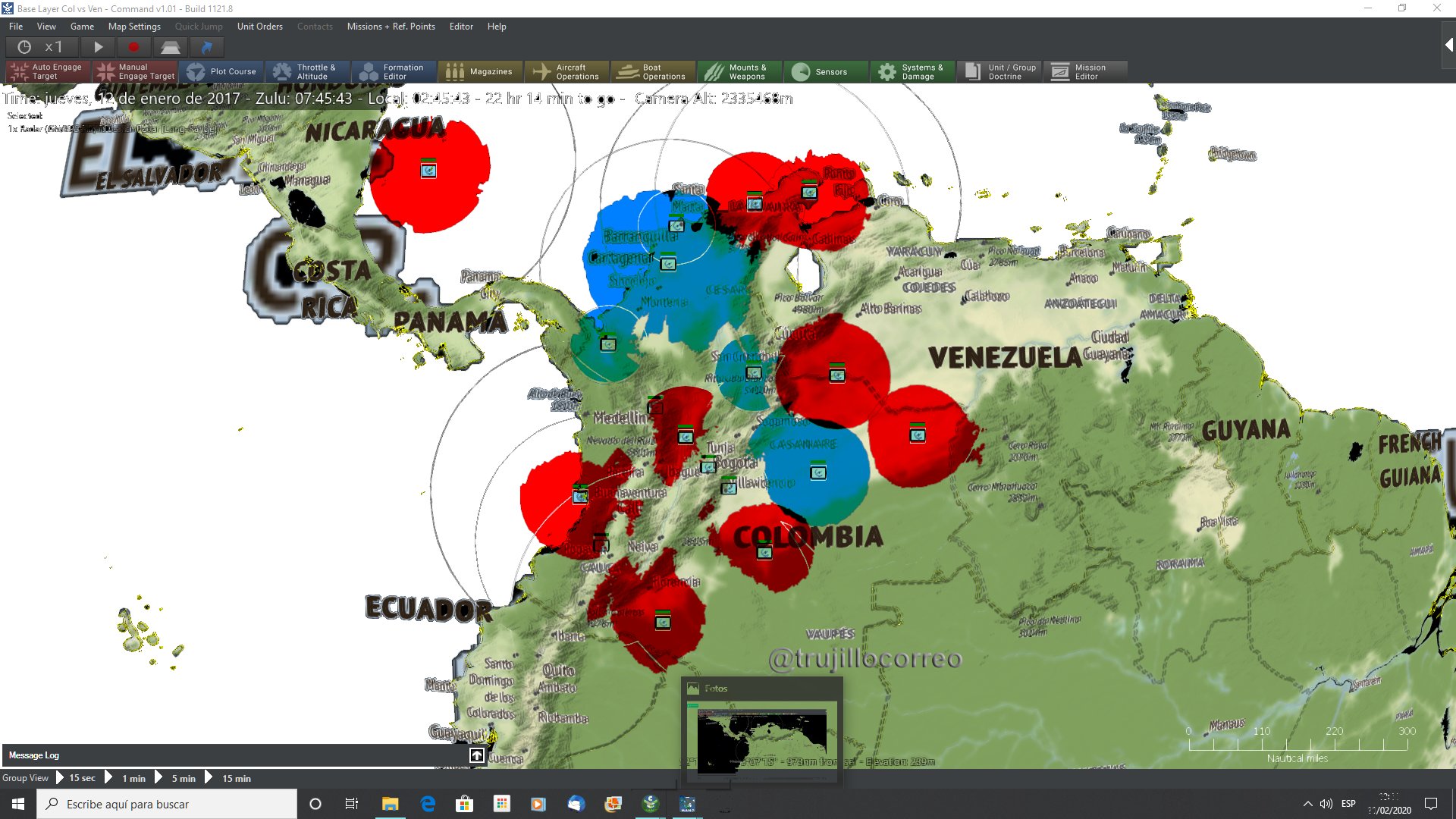Screen dimensions: 1456x819
Task: Open Task View on taskbar
Action: (352, 804)
